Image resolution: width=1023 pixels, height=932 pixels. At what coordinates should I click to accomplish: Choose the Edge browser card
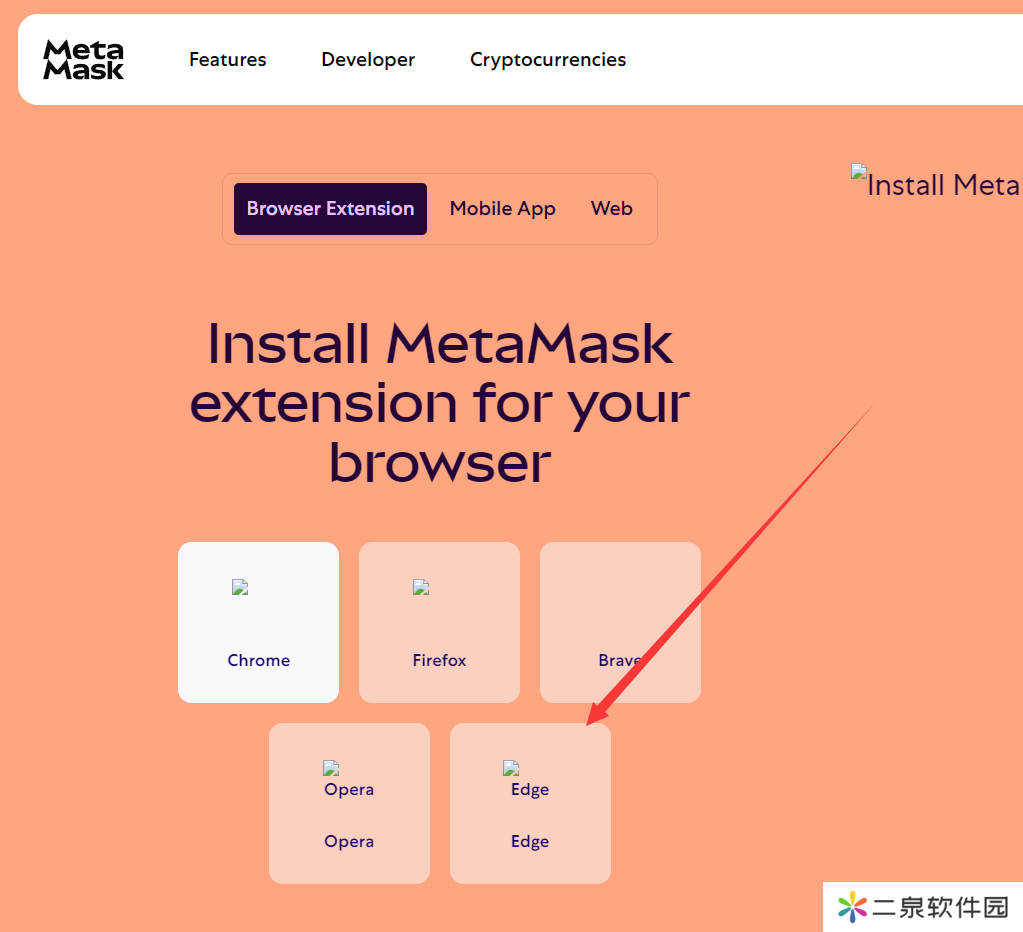tap(530, 803)
